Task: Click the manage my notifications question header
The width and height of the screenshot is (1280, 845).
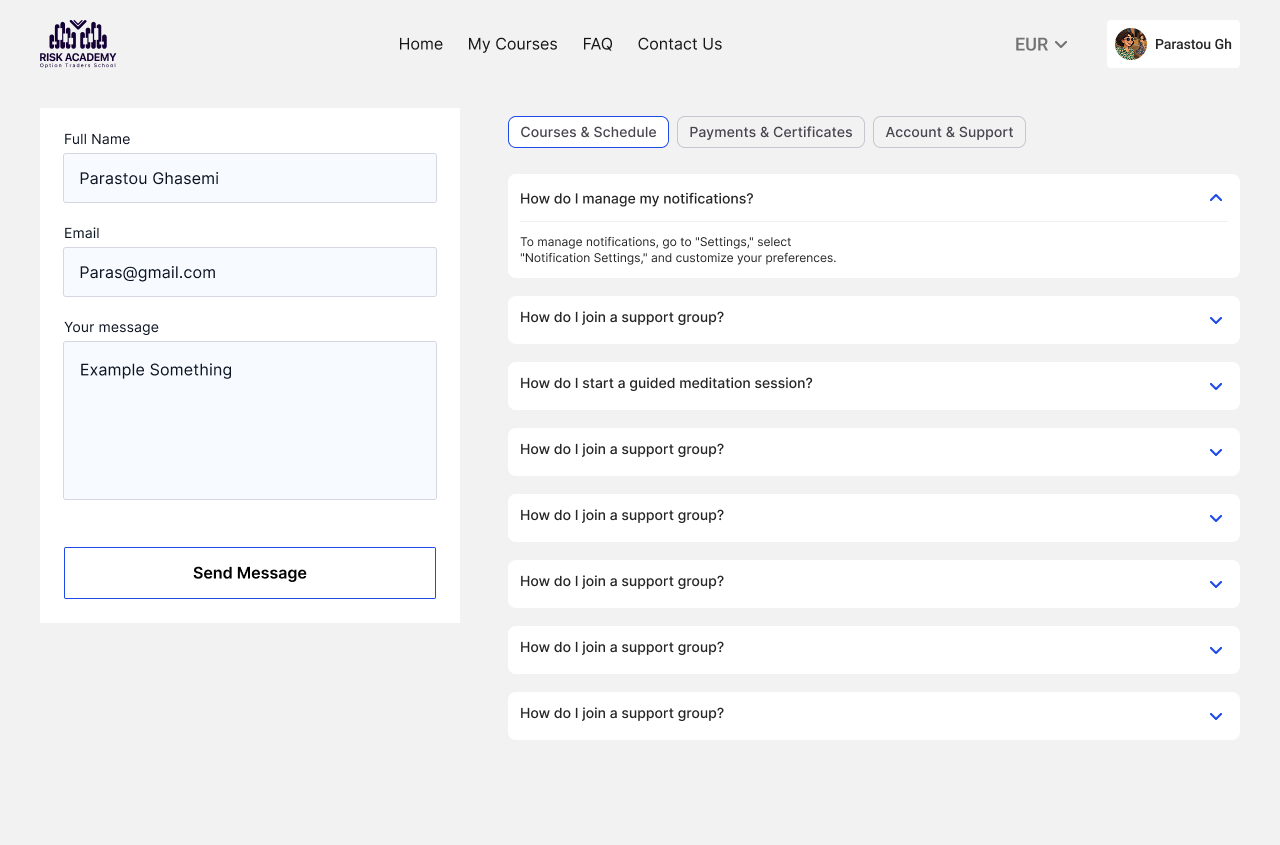Action: pos(637,198)
